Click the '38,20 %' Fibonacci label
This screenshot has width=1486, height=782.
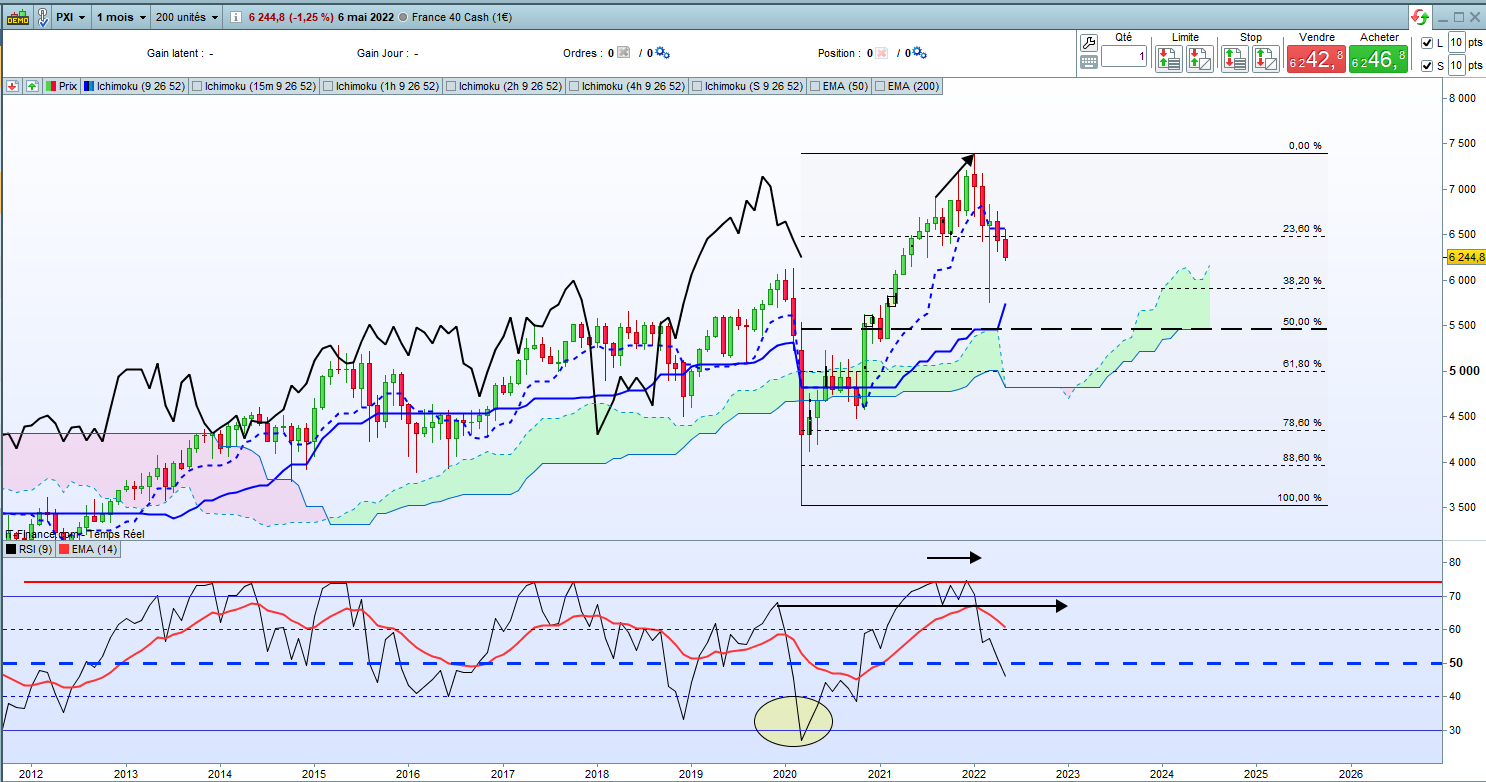[x=1302, y=281]
